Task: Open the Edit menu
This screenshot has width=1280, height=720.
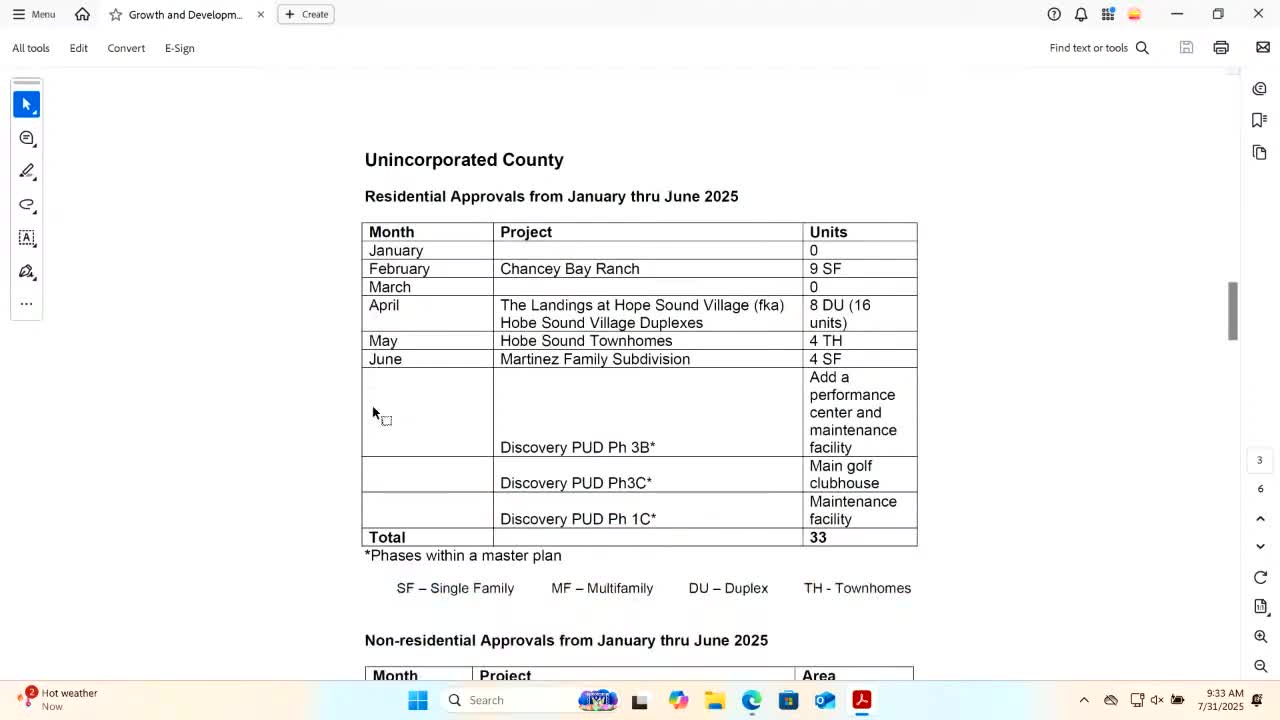Action: [79, 48]
